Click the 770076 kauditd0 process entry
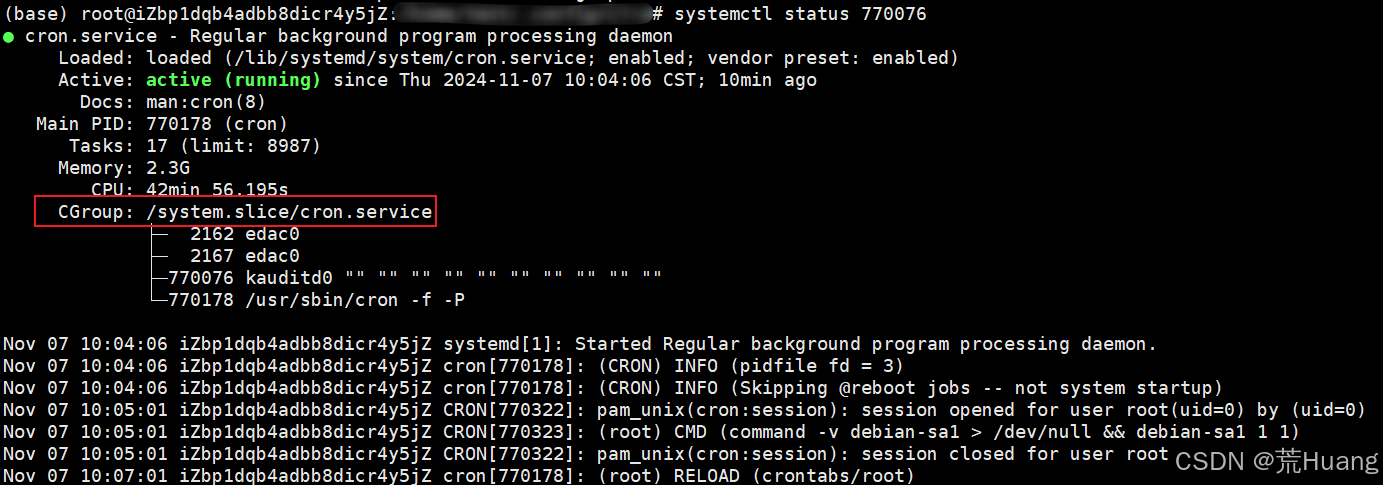 point(416,277)
